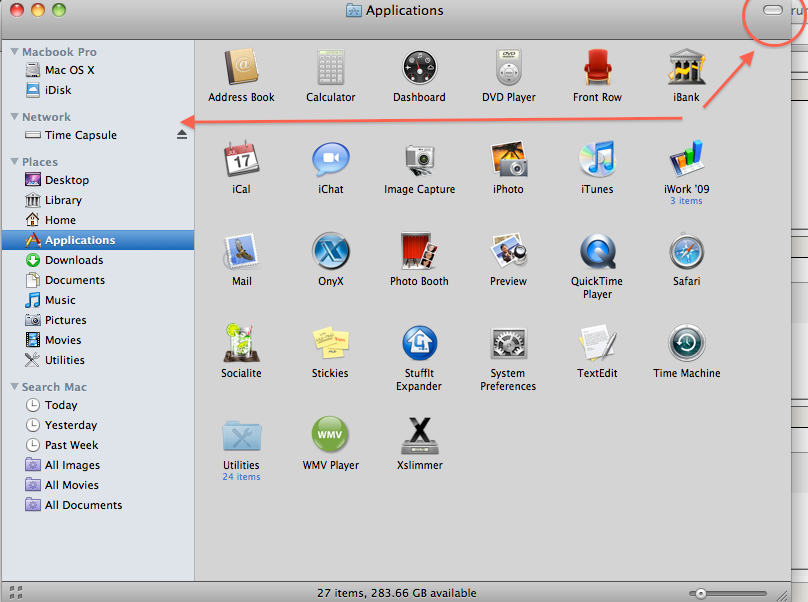Click the iTunes music note icon
This screenshot has width=808, height=602.
[x=597, y=159]
